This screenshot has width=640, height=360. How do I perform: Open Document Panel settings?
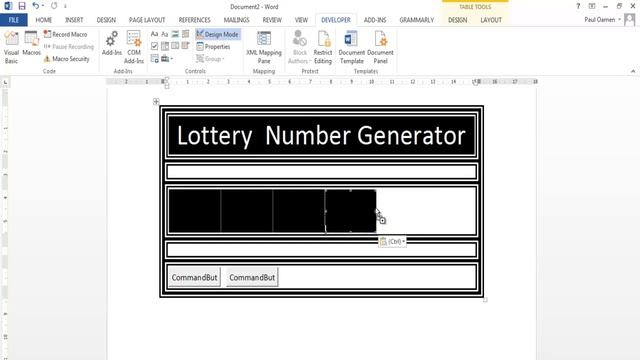[x=380, y=47]
